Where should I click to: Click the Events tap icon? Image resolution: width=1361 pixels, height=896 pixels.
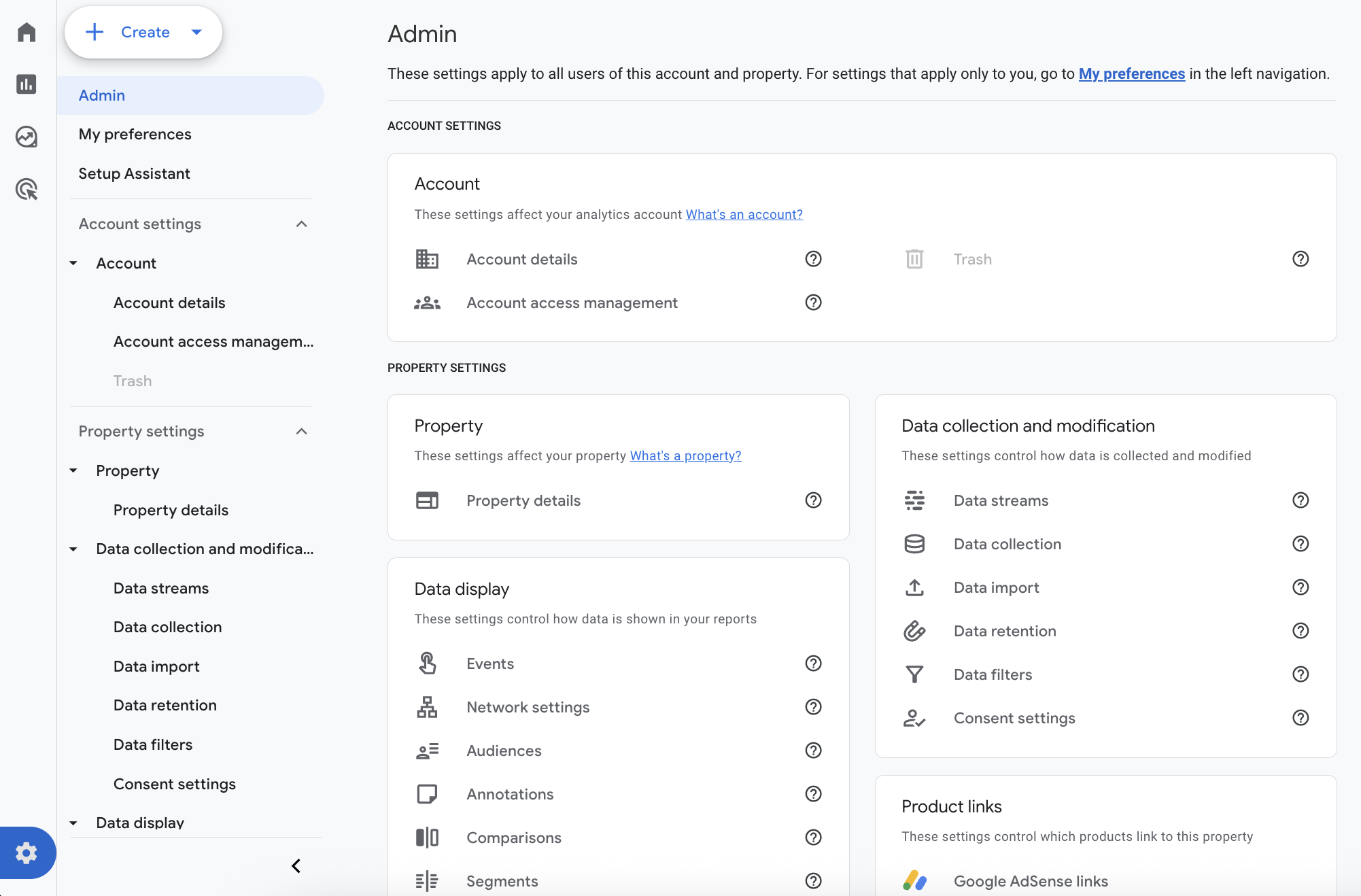427,664
